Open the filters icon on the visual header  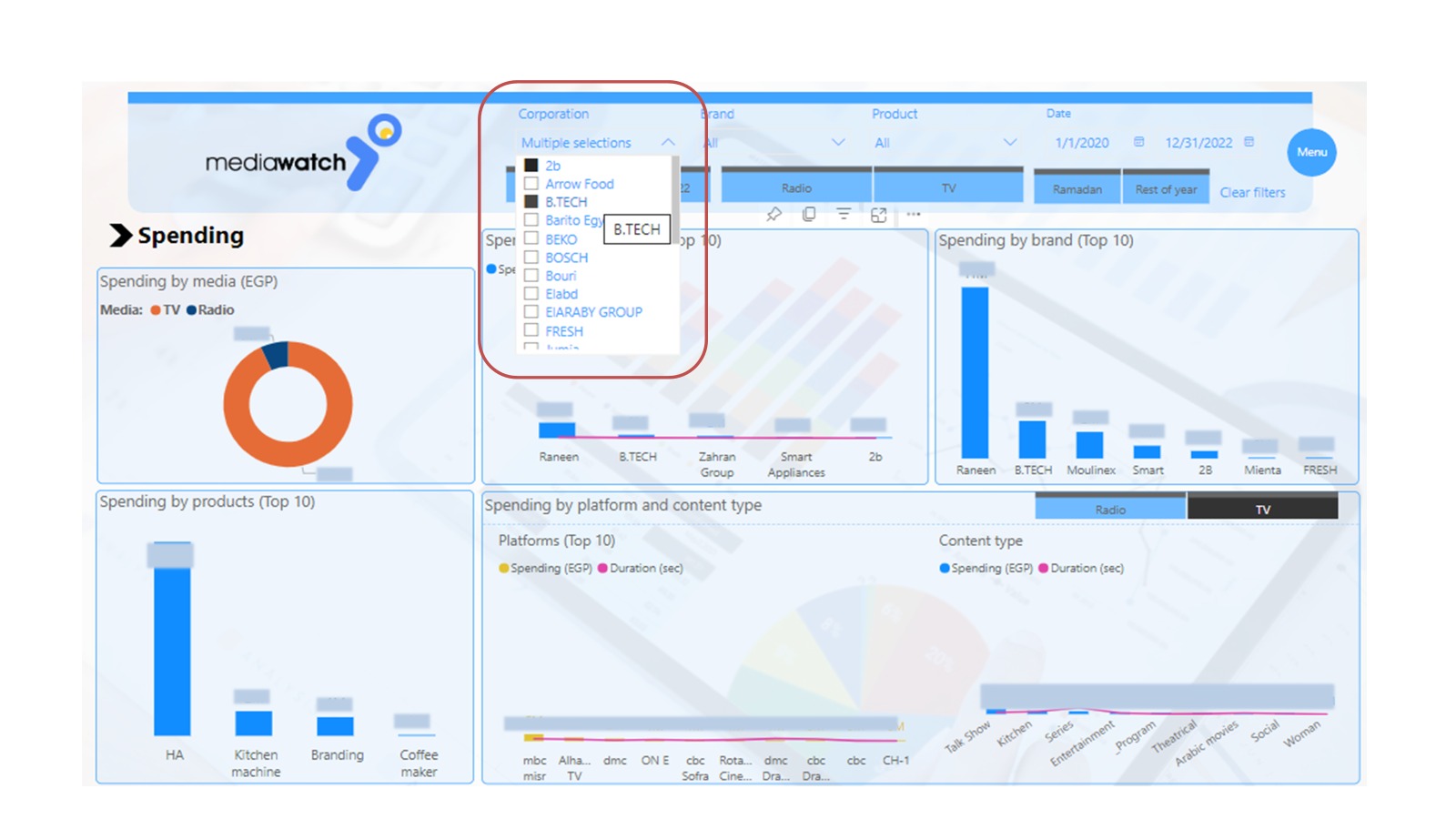coord(844,214)
